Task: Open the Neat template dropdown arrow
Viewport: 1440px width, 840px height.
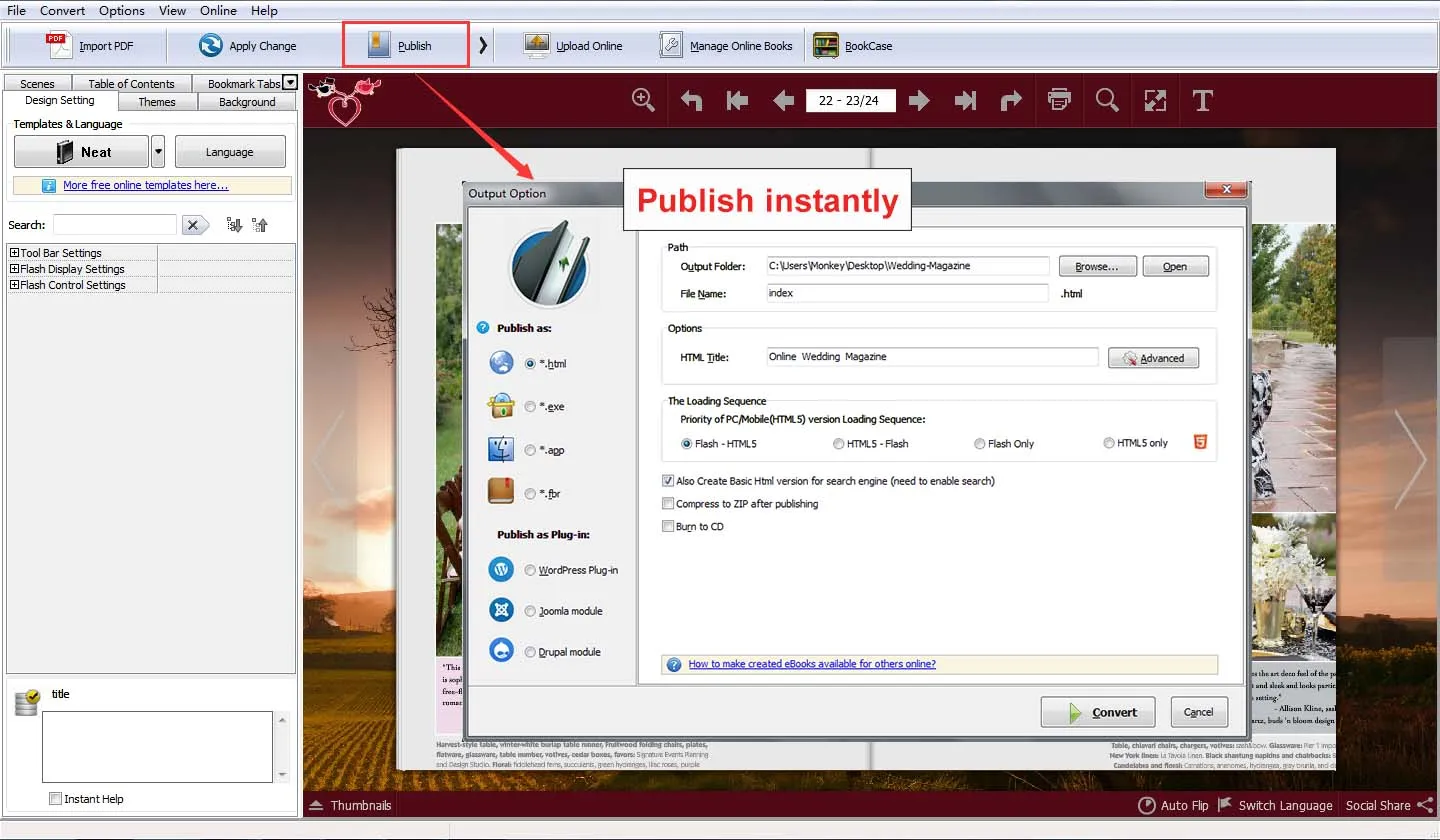Action: [x=158, y=152]
